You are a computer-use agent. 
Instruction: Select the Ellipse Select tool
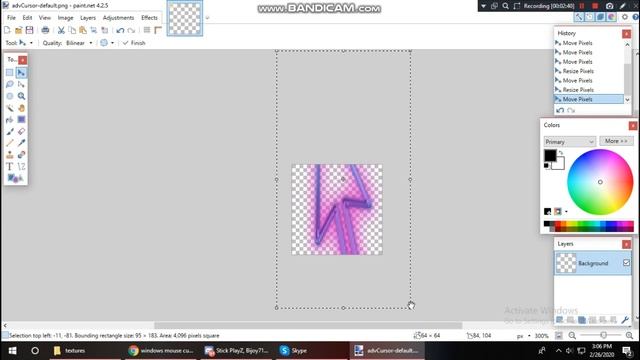pos(9,96)
